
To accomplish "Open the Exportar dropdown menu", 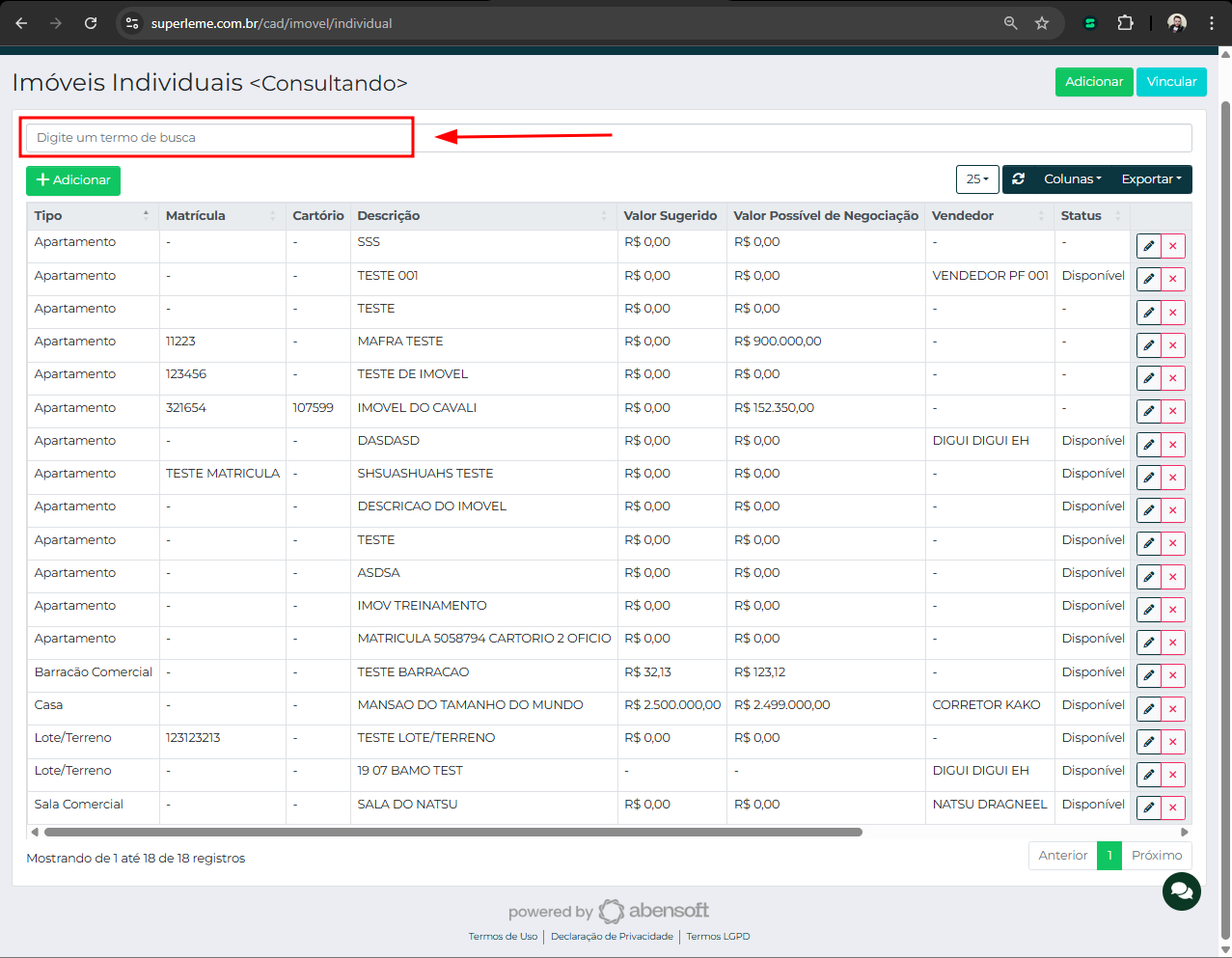I will tap(1150, 179).
